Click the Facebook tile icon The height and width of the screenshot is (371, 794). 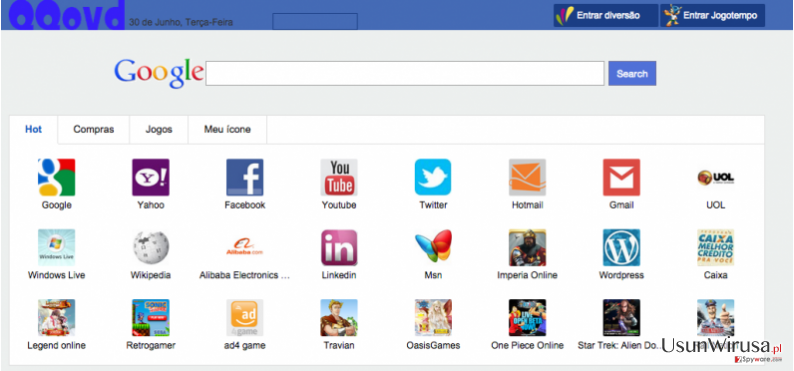coord(245,177)
